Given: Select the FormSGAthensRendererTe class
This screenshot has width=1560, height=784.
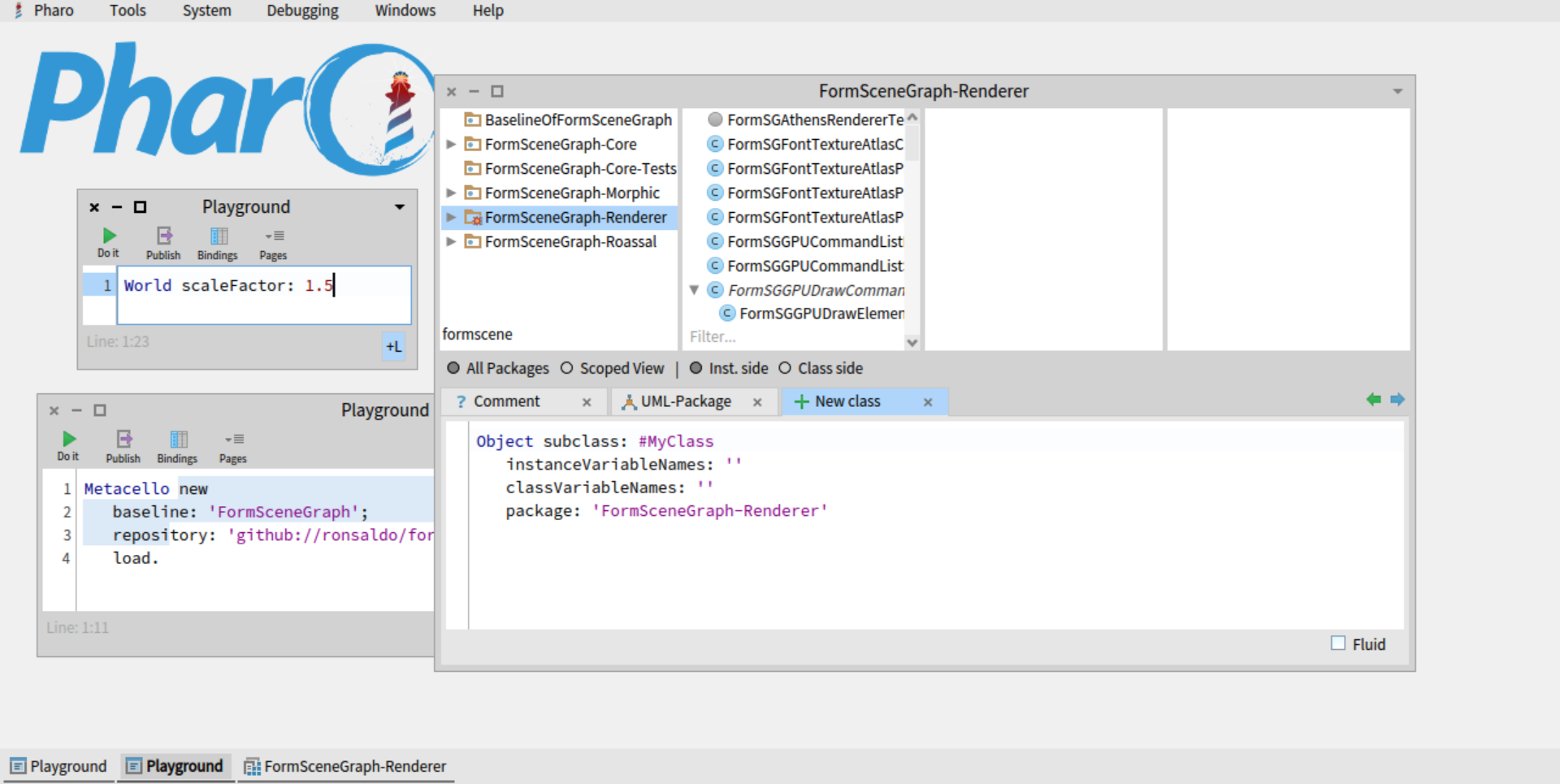Looking at the screenshot, I should (x=815, y=119).
